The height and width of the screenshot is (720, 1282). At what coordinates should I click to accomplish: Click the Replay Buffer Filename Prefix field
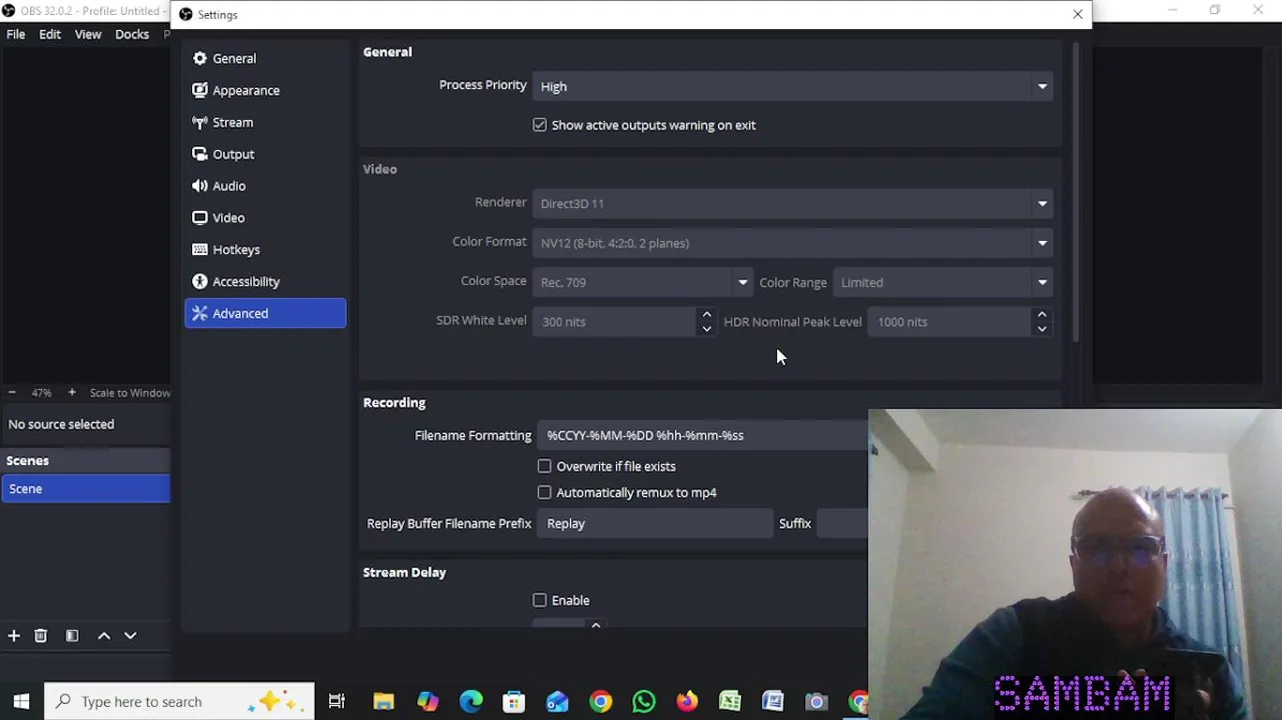(x=655, y=523)
